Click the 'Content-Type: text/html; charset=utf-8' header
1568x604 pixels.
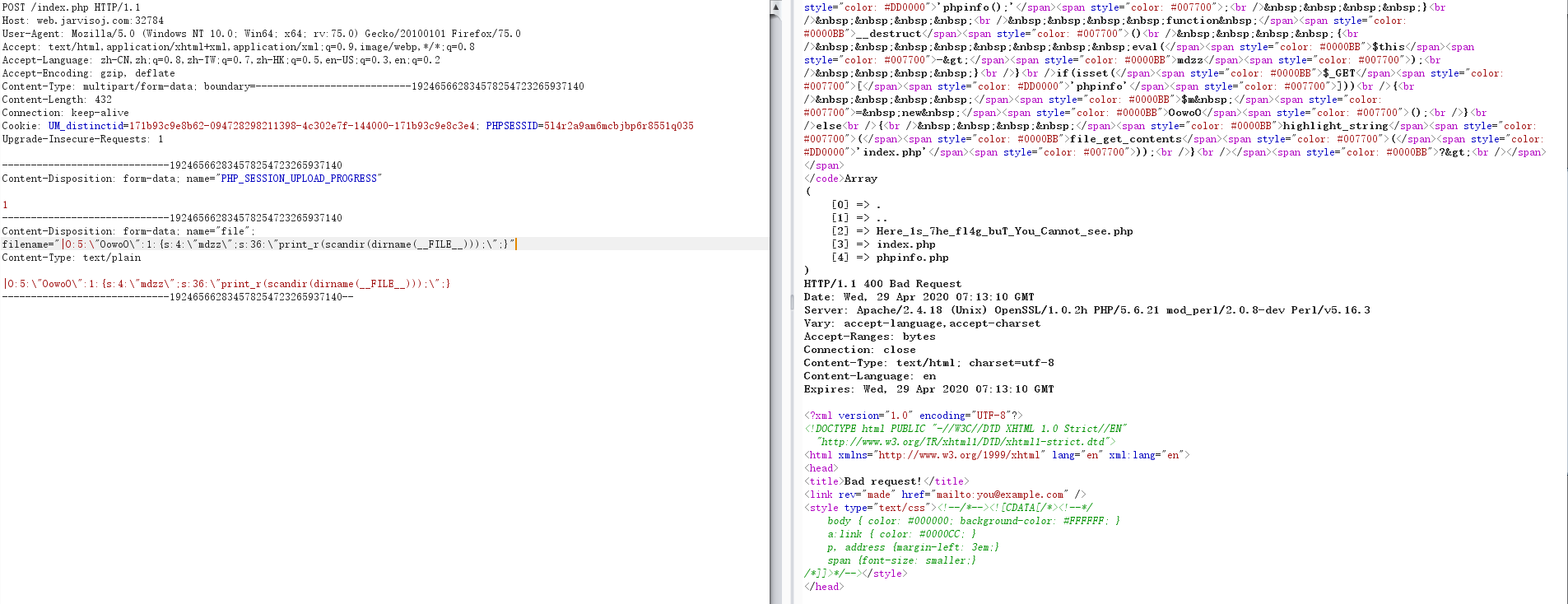[x=928, y=363]
